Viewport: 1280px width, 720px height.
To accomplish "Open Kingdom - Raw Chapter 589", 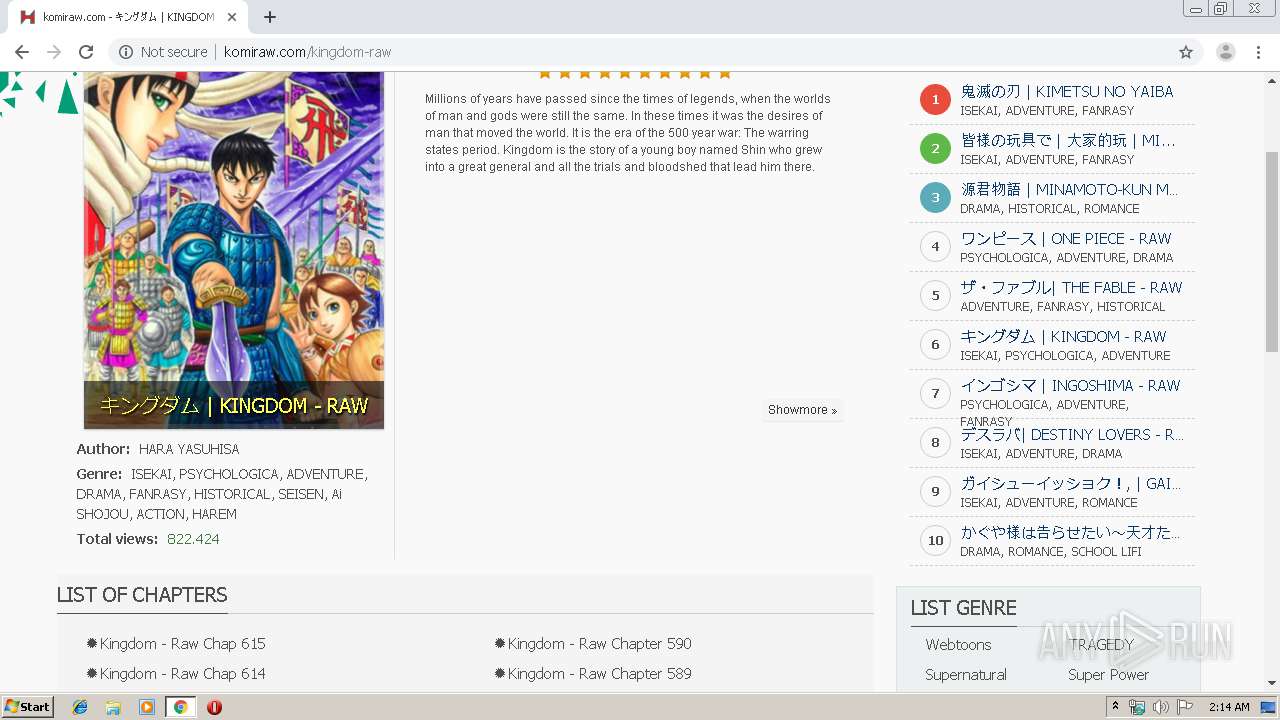I will 599,674.
